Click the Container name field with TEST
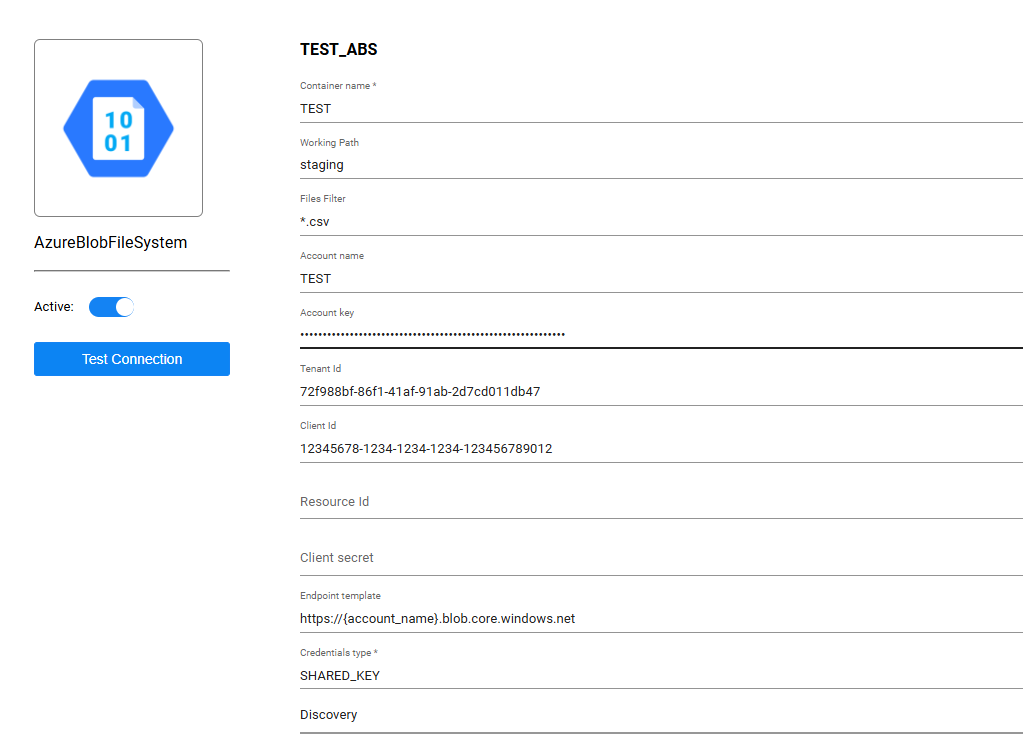 point(660,108)
